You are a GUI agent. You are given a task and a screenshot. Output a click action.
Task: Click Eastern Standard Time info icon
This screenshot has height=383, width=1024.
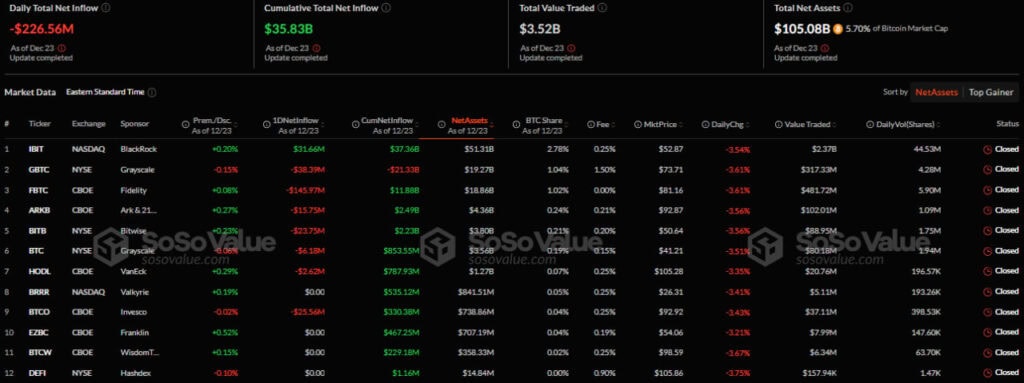[152, 92]
